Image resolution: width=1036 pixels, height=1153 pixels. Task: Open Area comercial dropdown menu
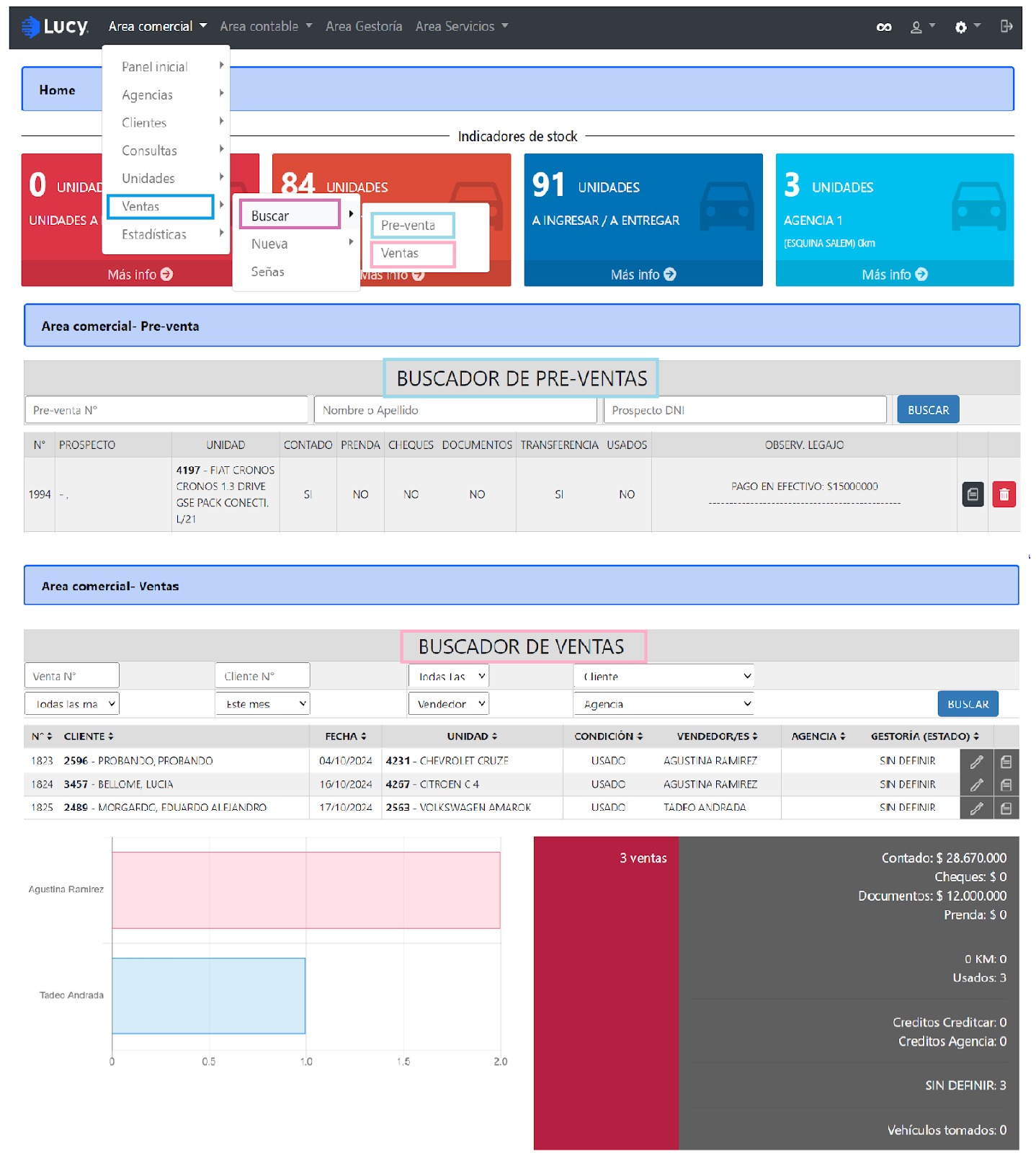(157, 27)
